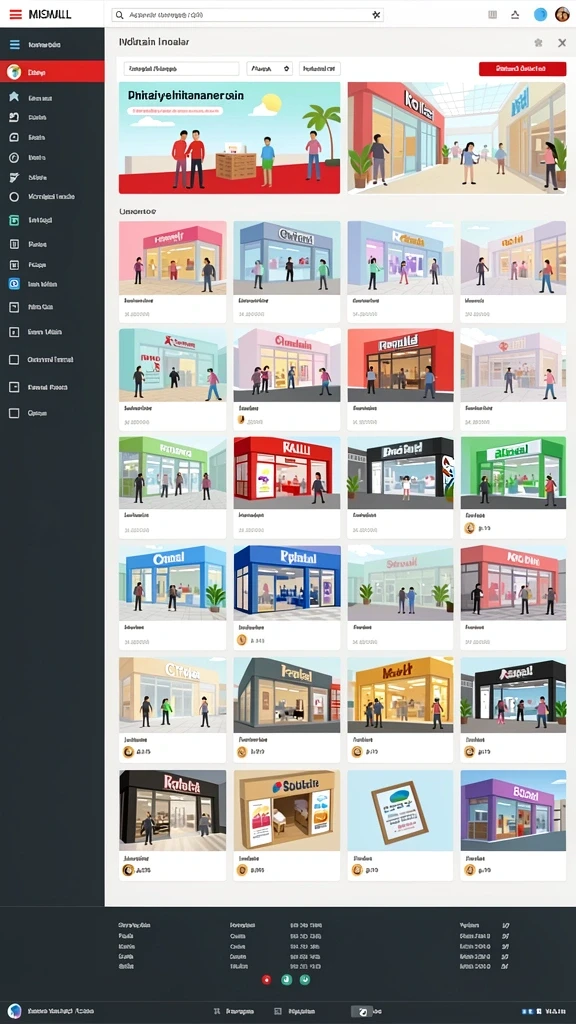Click the small filter box right of the dropdown

(319, 69)
